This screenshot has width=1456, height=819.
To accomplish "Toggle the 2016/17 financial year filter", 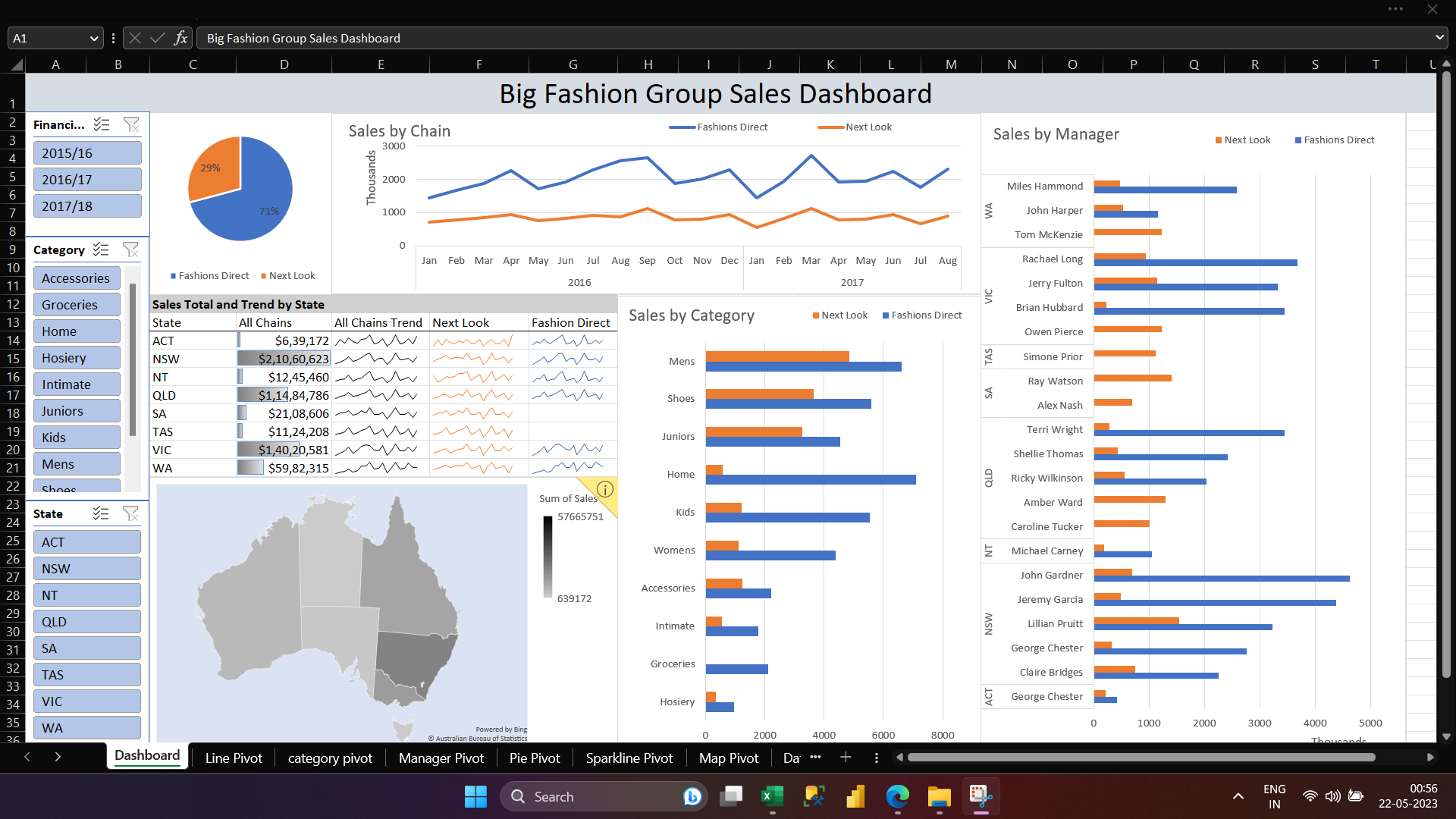I will pyautogui.click(x=87, y=179).
